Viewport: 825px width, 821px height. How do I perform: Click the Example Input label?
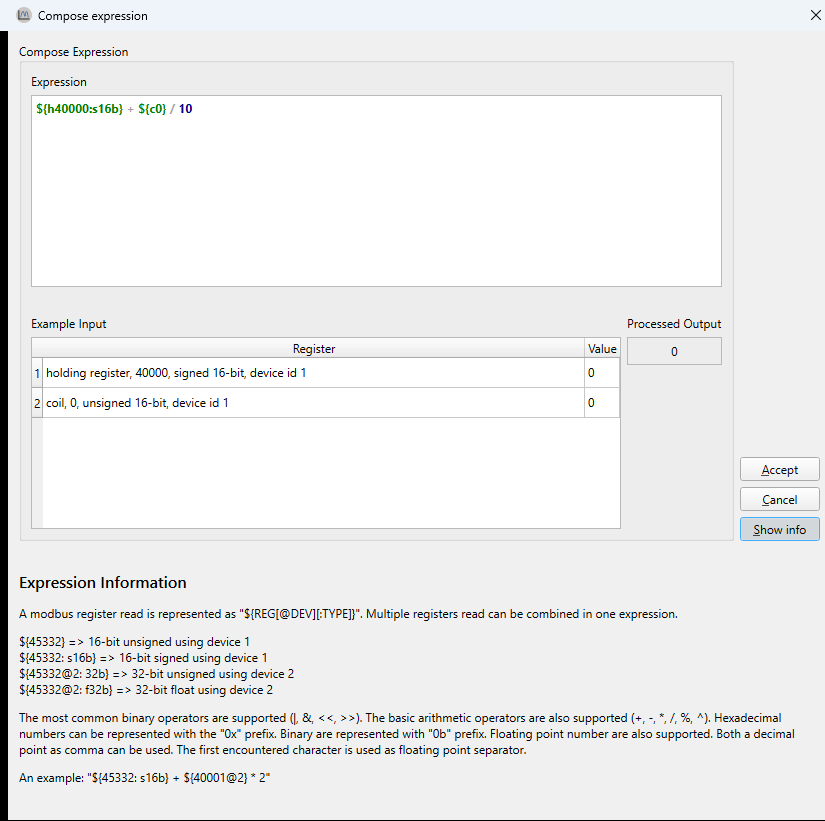tap(68, 324)
